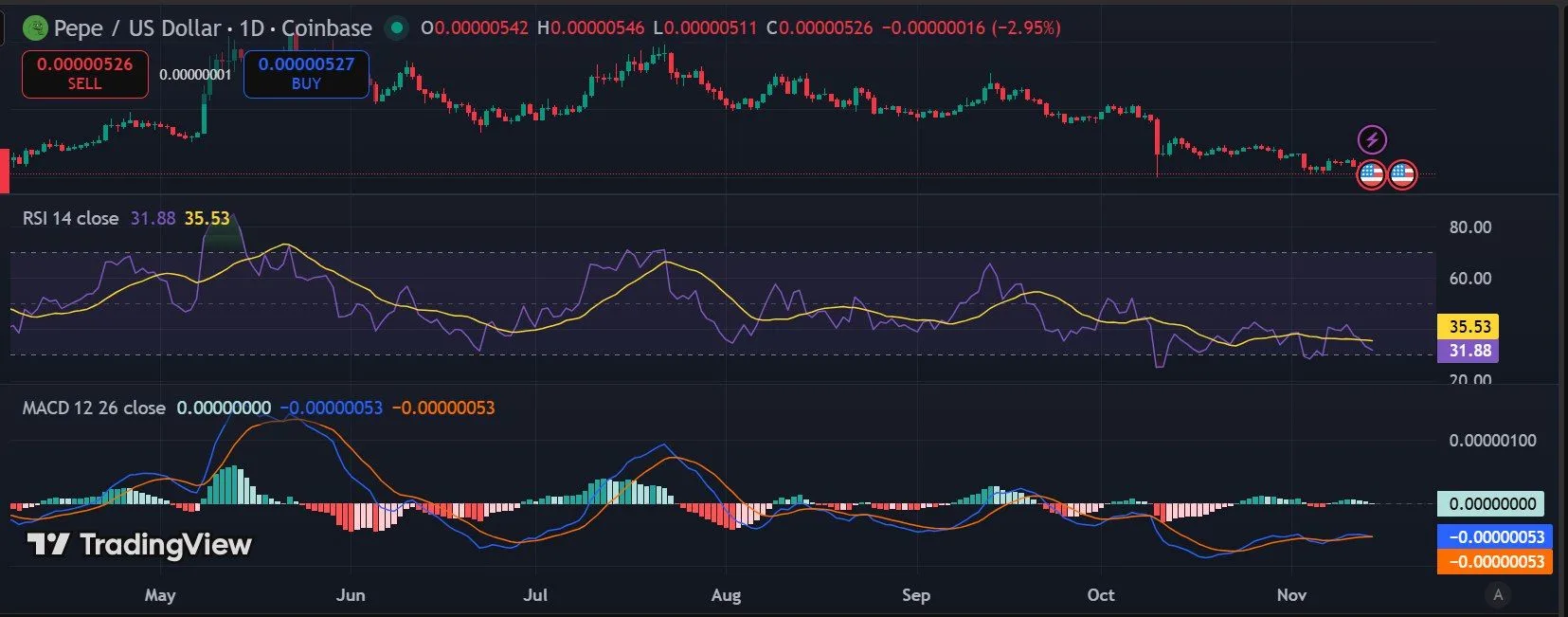
Task: Select the RSI 14 close legend title
Action: click(71, 218)
